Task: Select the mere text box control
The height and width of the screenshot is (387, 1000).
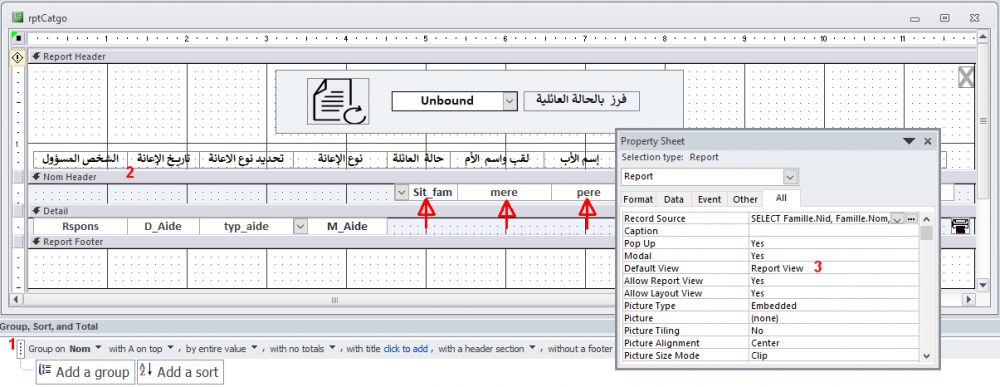Action: tap(504, 192)
